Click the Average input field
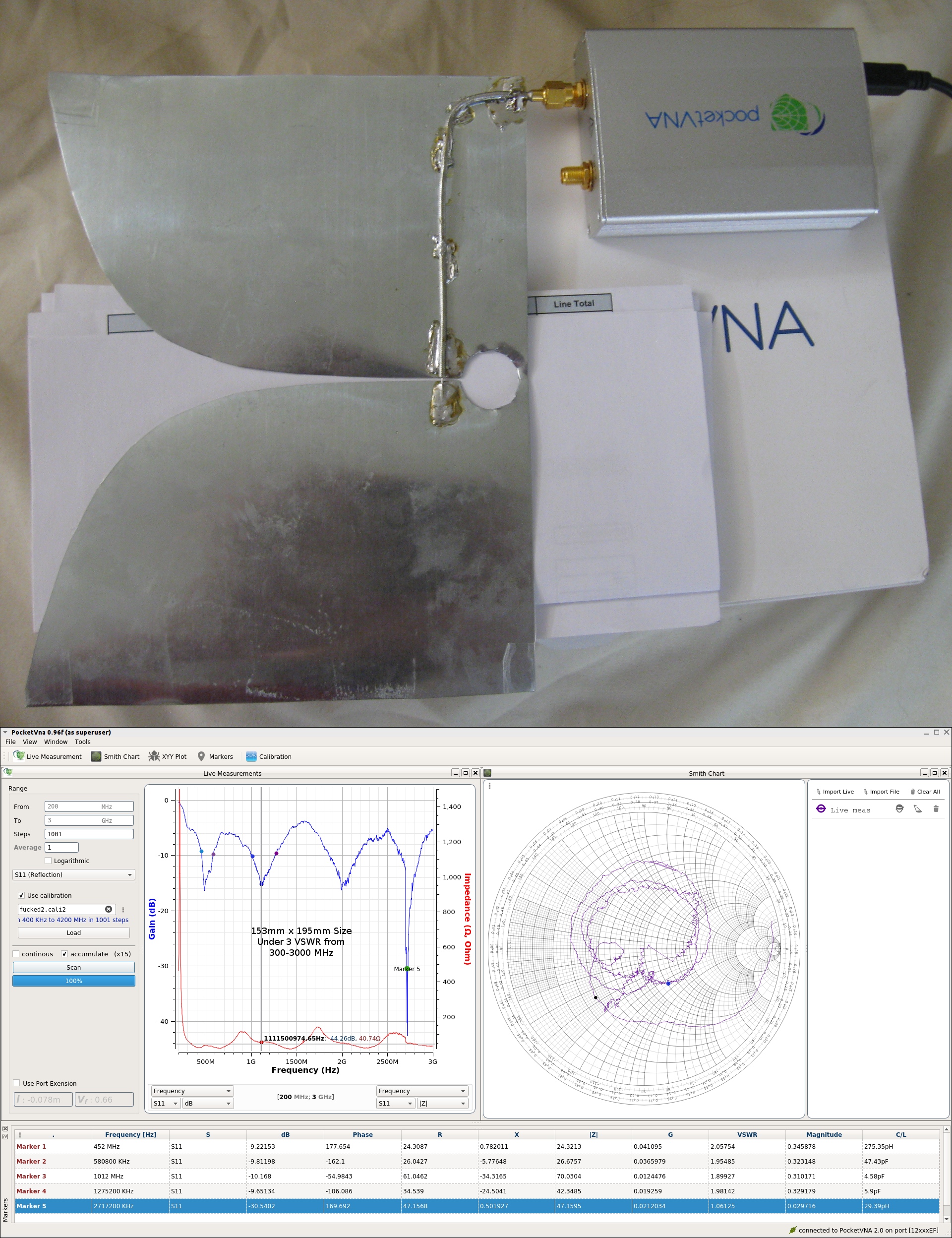This screenshot has width=952, height=1238. coord(61,848)
